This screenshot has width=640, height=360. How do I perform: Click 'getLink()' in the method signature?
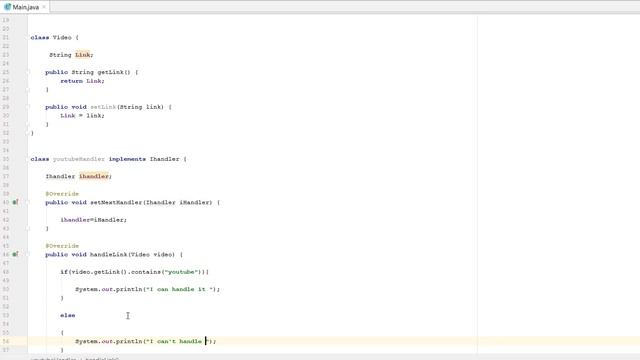tap(114, 72)
